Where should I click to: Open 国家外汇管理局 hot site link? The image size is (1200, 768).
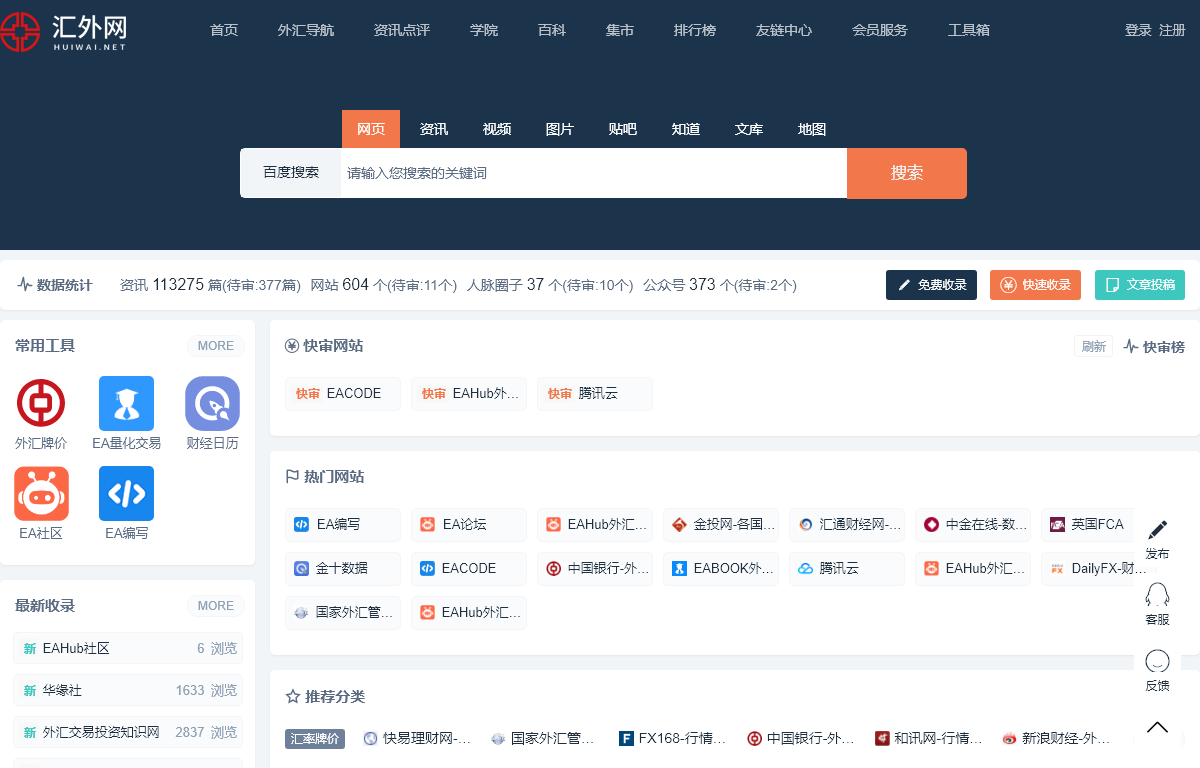pyautogui.click(x=343, y=612)
